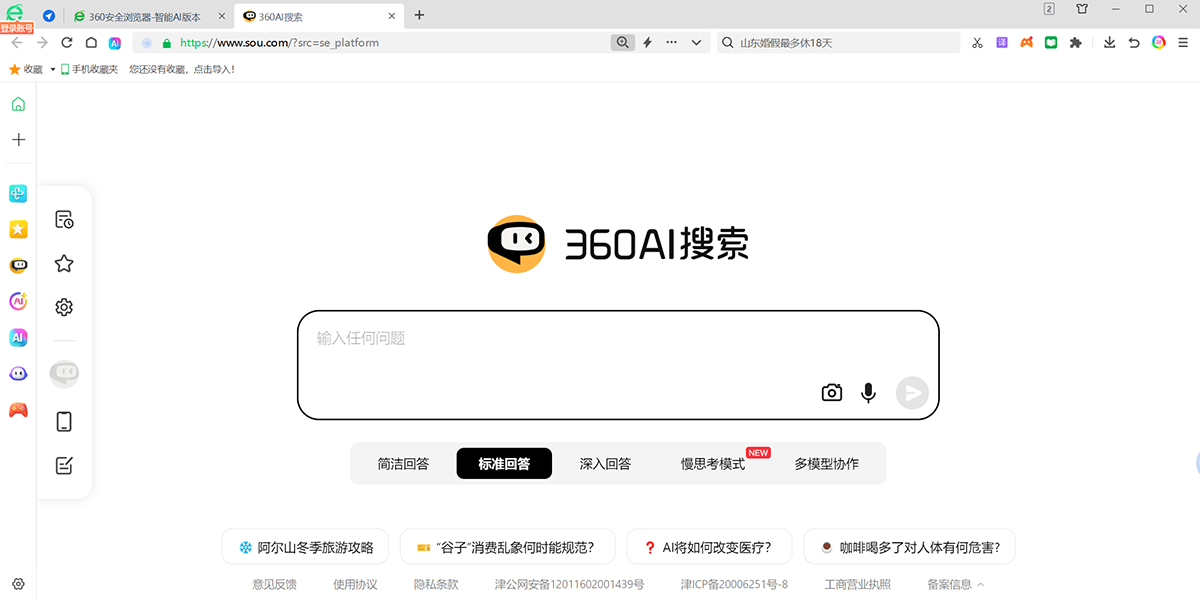Click the send arrow to submit a query

coord(911,392)
